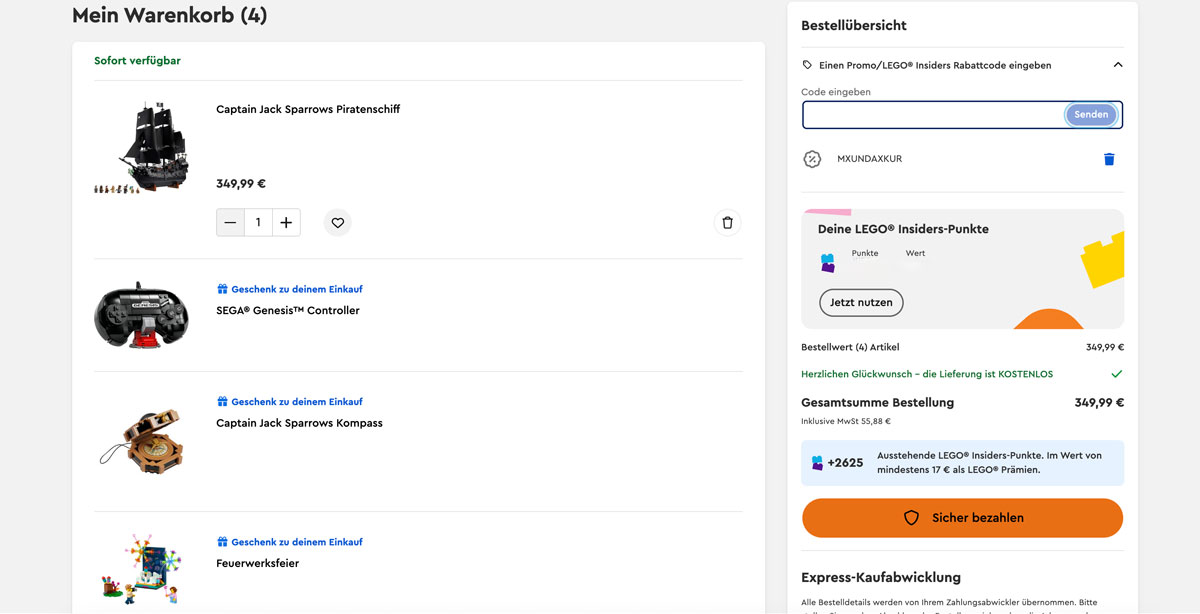The height and width of the screenshot is (614, 1200).
Task: Collapse the promo code section chevron
Action: click(1117, 65)
